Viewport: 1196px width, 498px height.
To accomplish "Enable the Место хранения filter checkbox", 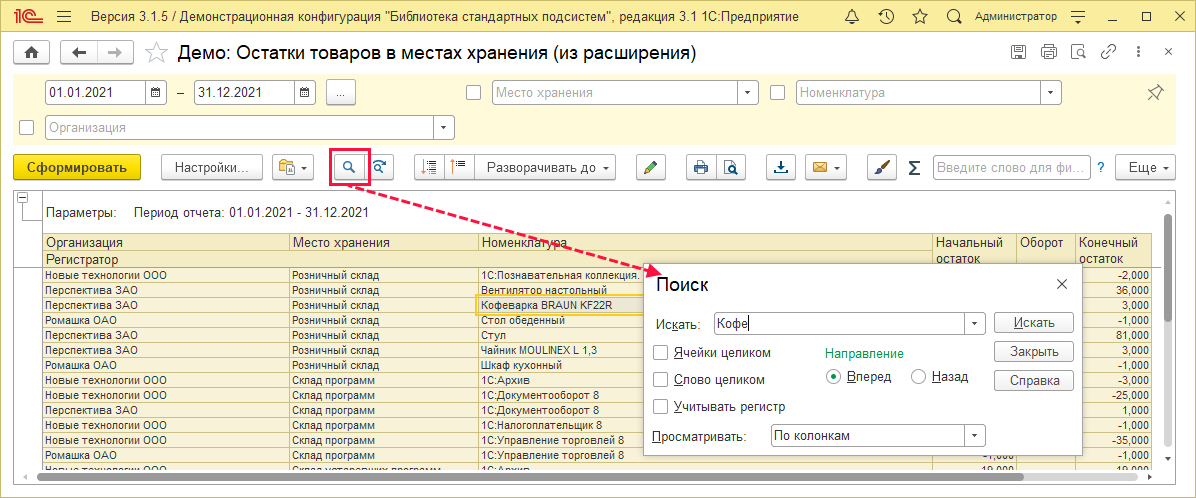I will click(474, 92).
